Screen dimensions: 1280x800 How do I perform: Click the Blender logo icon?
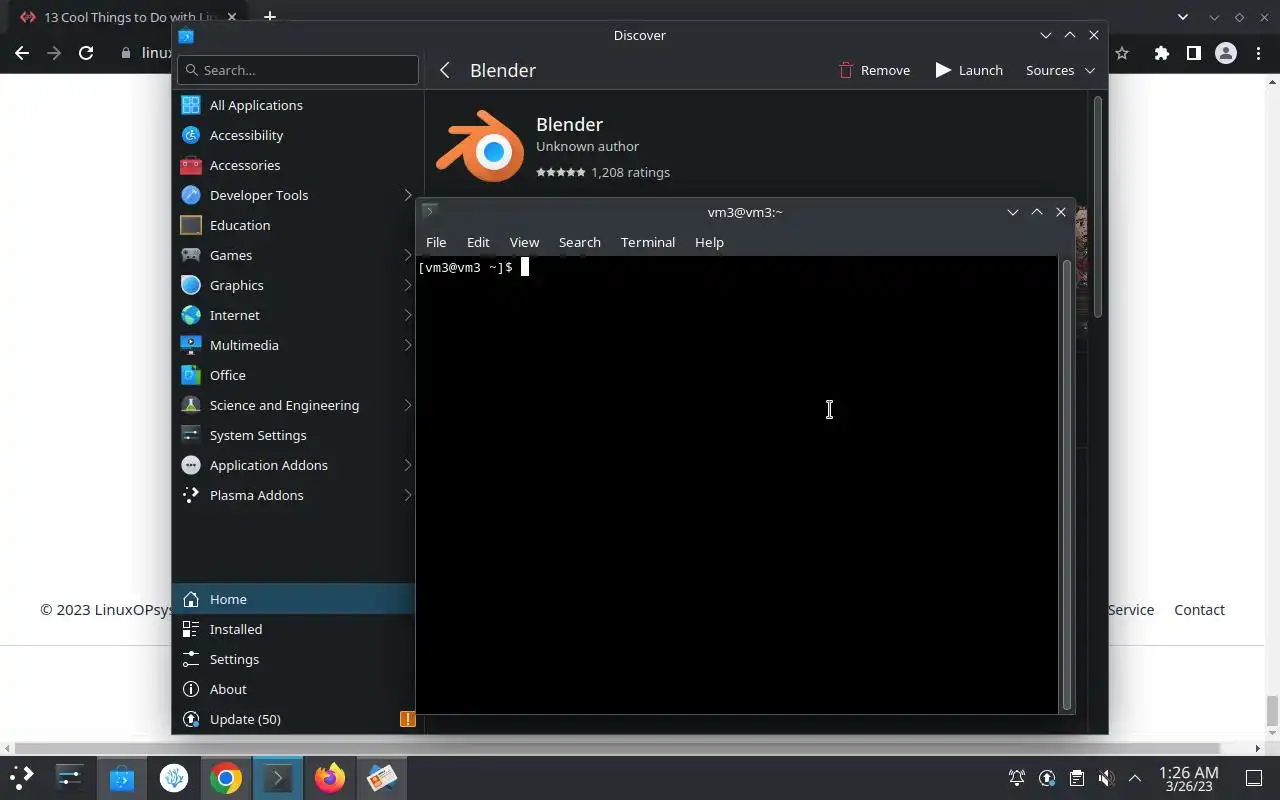[x=480, y=147]
